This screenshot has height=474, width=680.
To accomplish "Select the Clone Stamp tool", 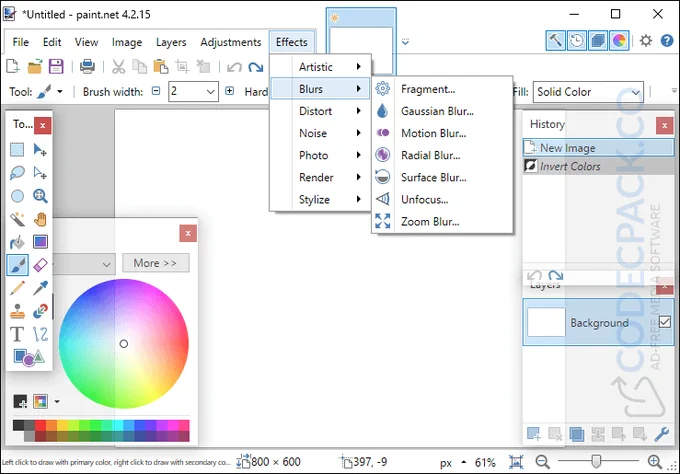I will coord(17,311).
